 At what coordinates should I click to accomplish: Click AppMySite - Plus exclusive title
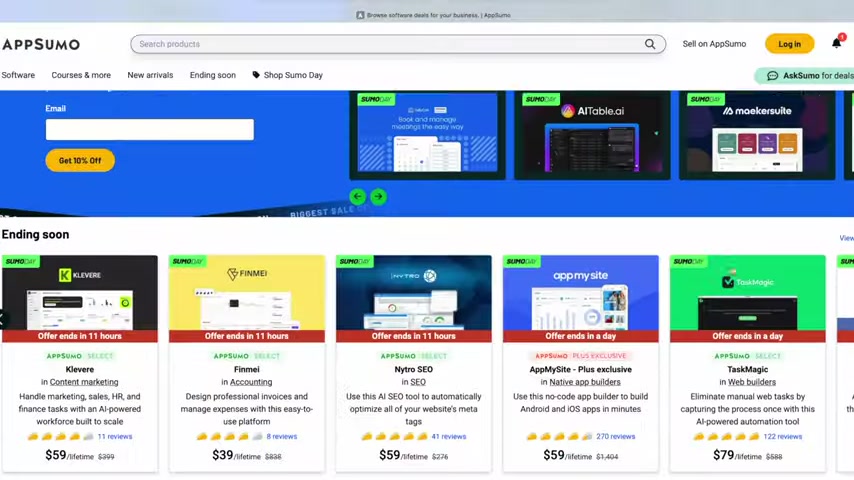tap(581, 369)
